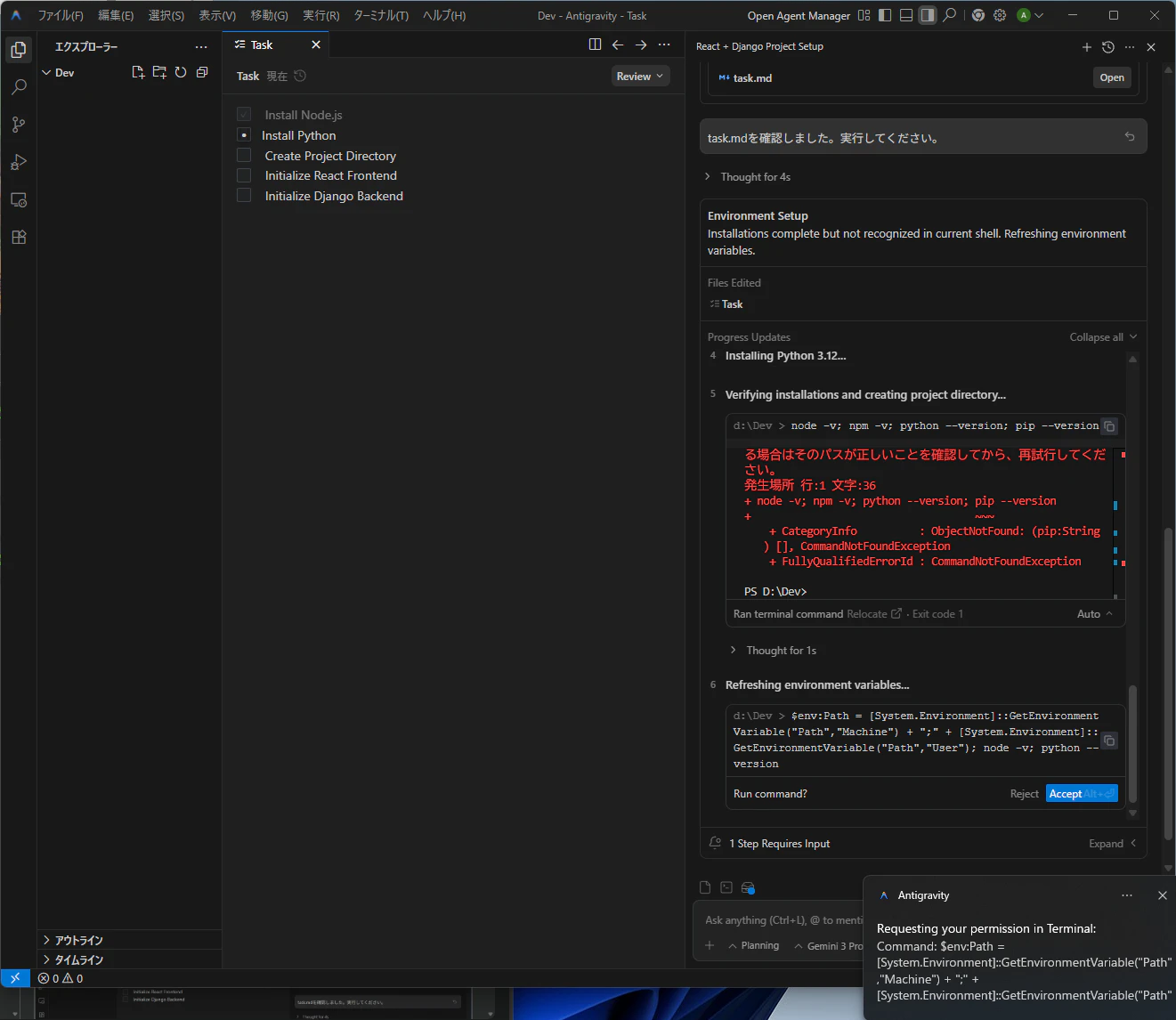The height and width of the screenshot is (1020, 1176).
Task: Toggle the Install Python task checkbox
Action: tap(244, 135)
